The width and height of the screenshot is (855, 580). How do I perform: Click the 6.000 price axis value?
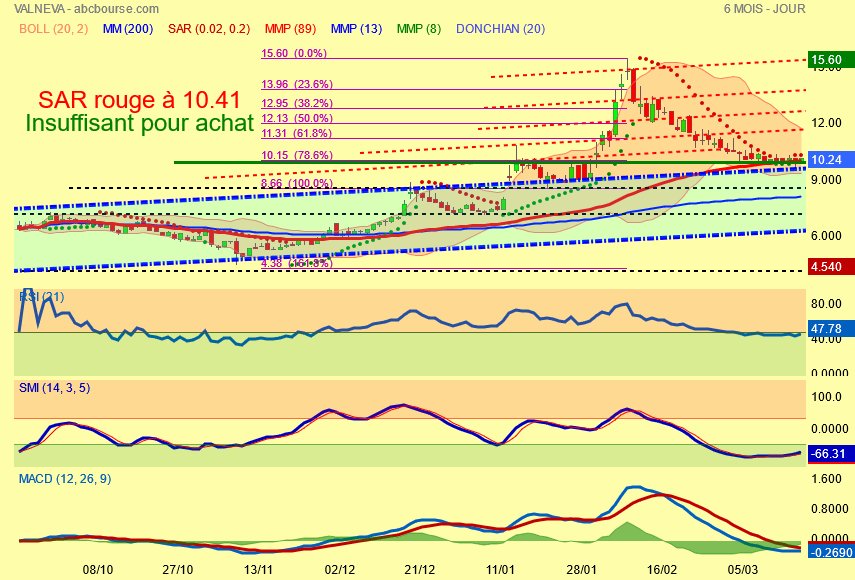coord(827,235)
